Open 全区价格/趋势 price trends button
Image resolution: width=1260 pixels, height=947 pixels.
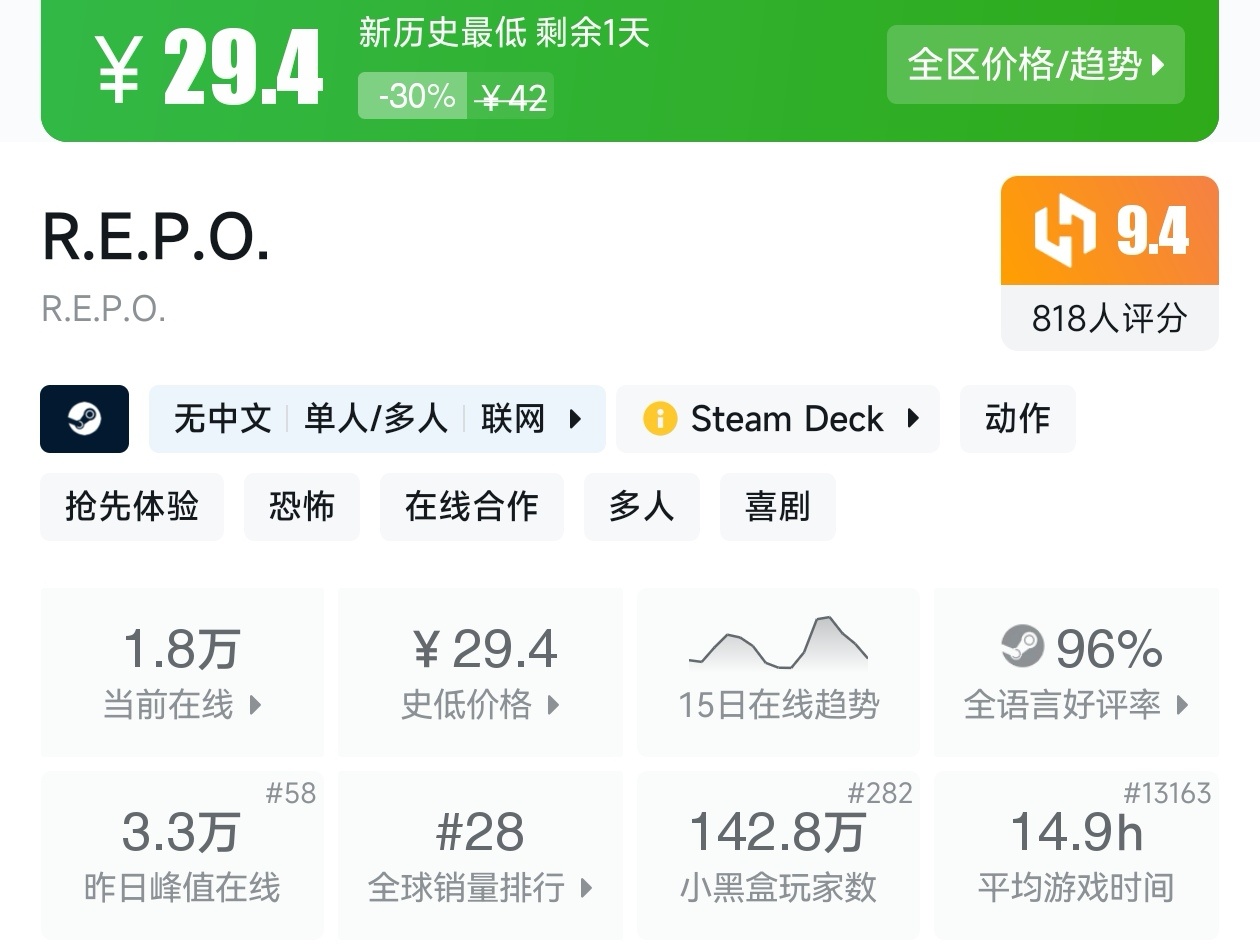point(1035,65)
